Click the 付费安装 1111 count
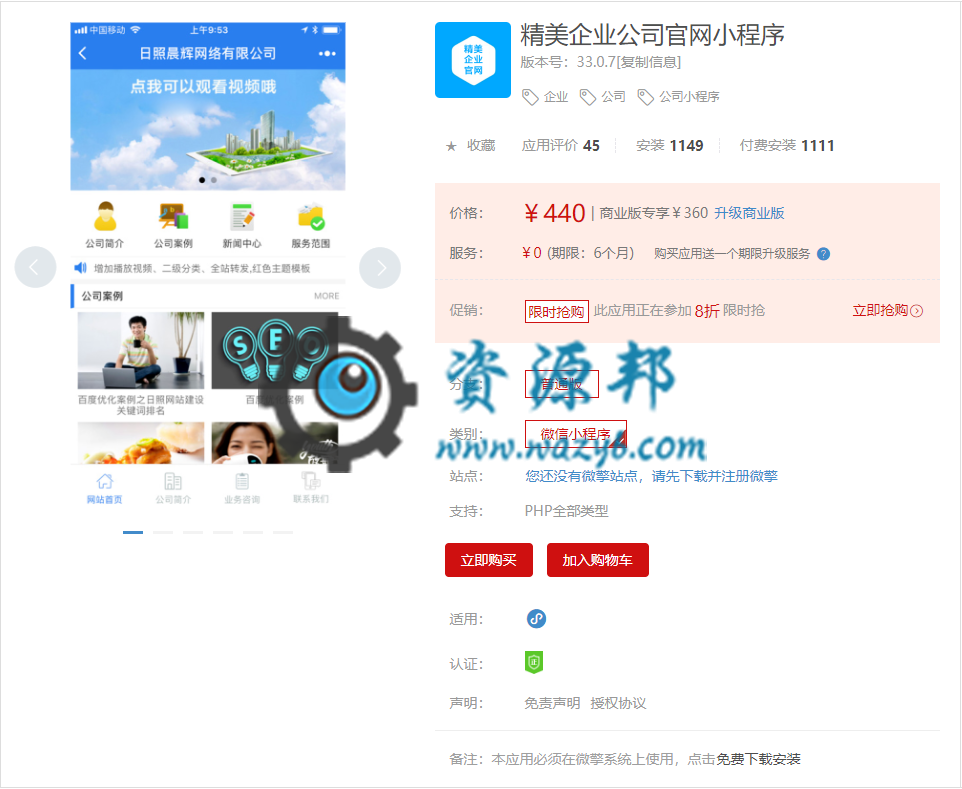 click(x=787, y=146)
